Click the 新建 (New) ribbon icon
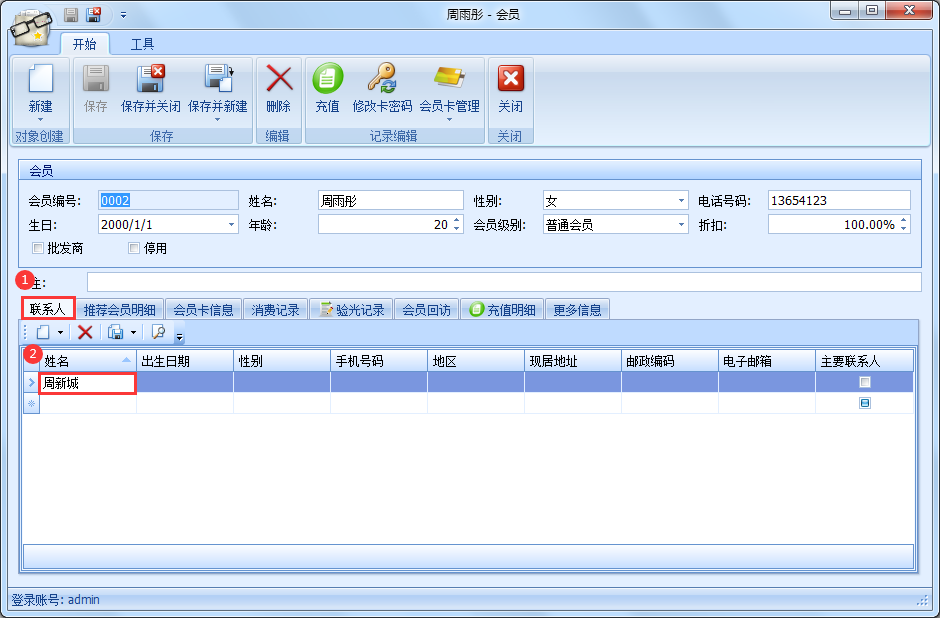 [40, 80]
